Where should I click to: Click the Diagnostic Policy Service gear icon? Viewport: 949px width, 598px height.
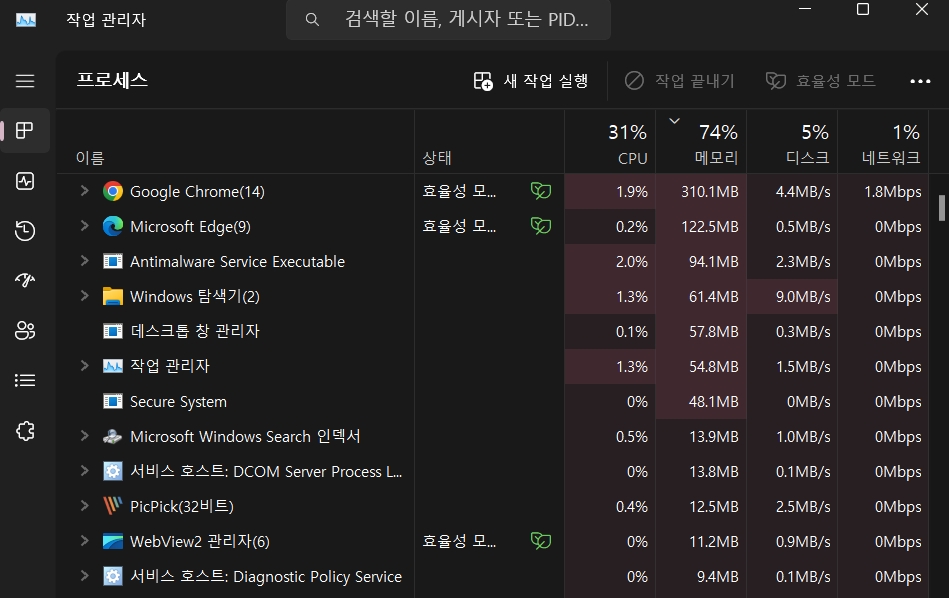point(113,576)
